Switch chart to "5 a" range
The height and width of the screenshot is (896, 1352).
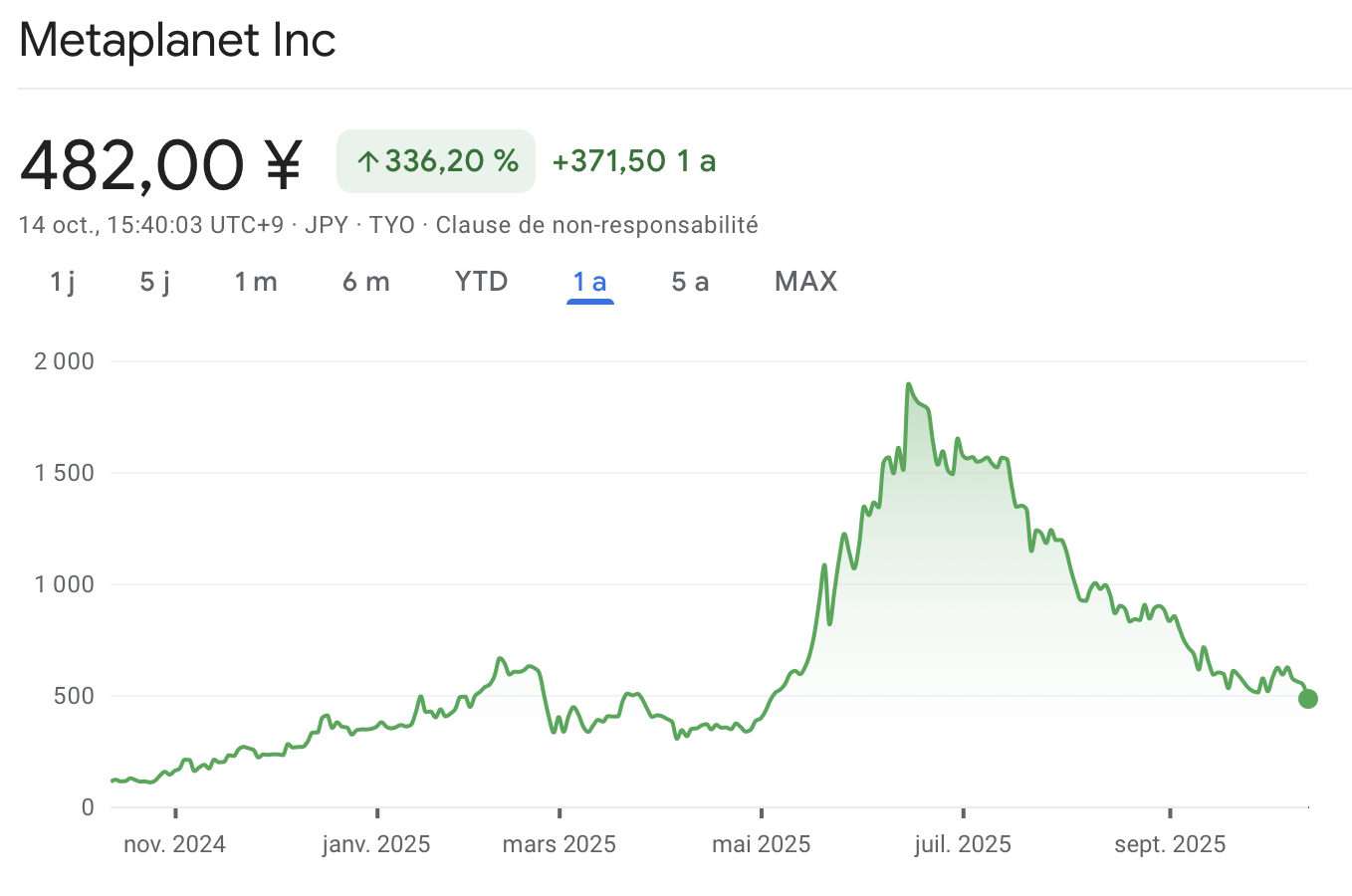(690, 282)
